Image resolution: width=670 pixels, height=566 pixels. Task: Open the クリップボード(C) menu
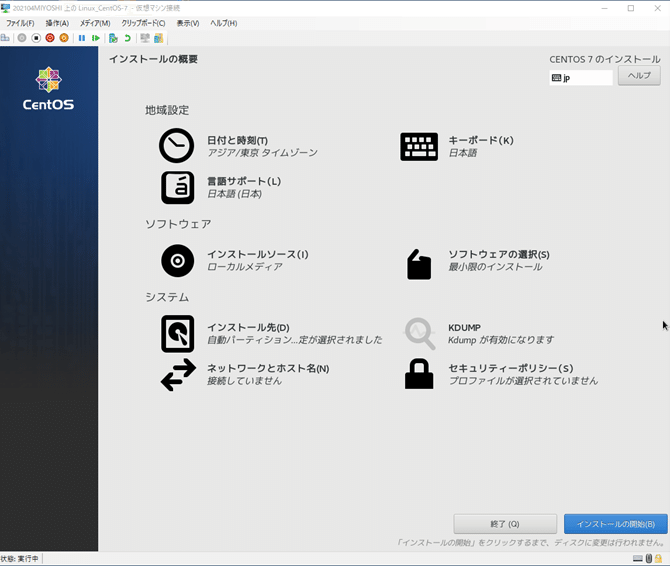pyautogui.click(x=143, y=23)
